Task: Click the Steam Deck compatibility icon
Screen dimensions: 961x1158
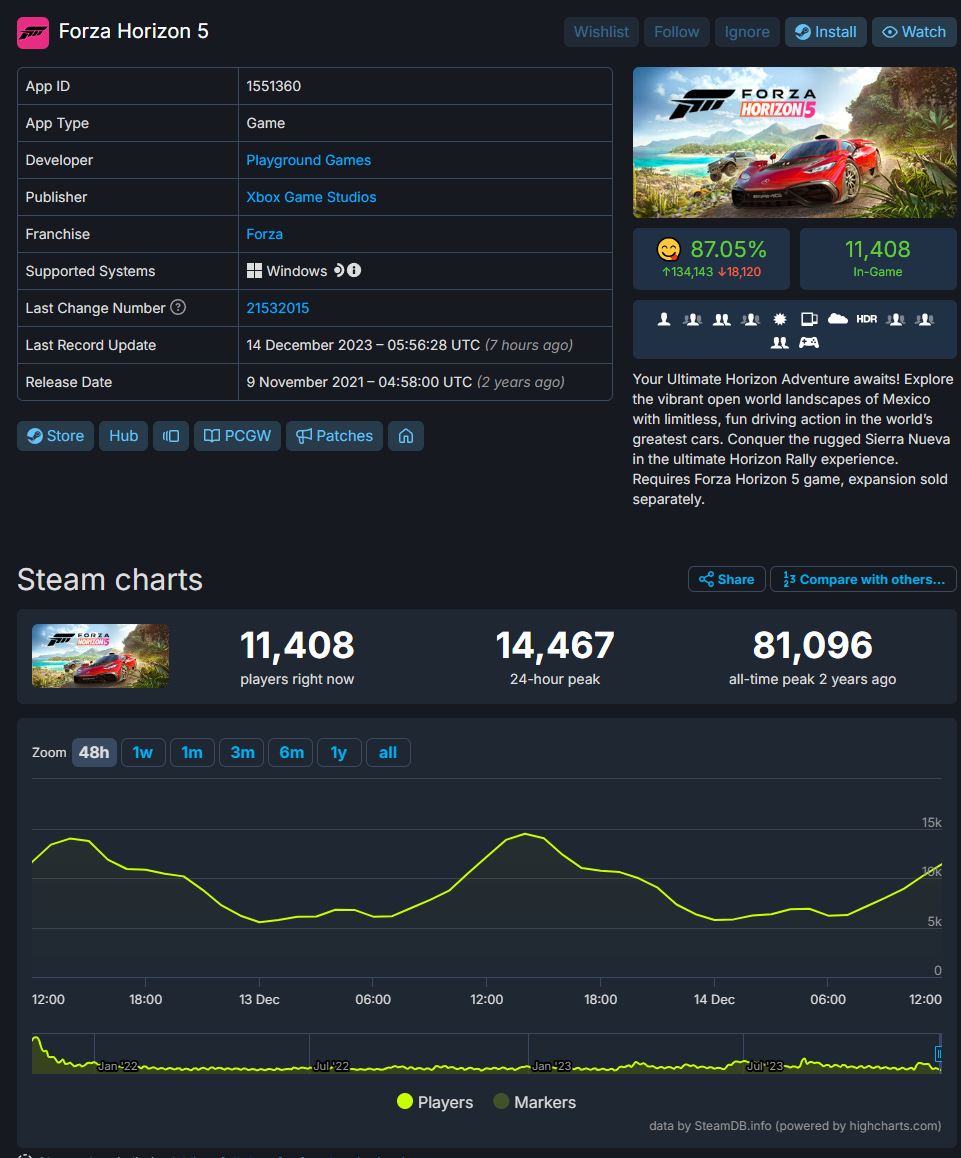Action: [339, 270]
